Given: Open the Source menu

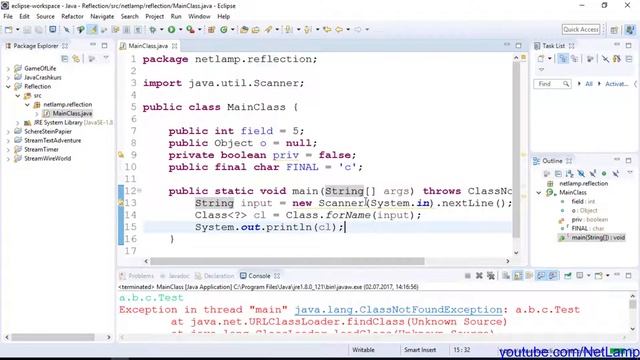Looking at the screenshot, I should click(45, 16).
